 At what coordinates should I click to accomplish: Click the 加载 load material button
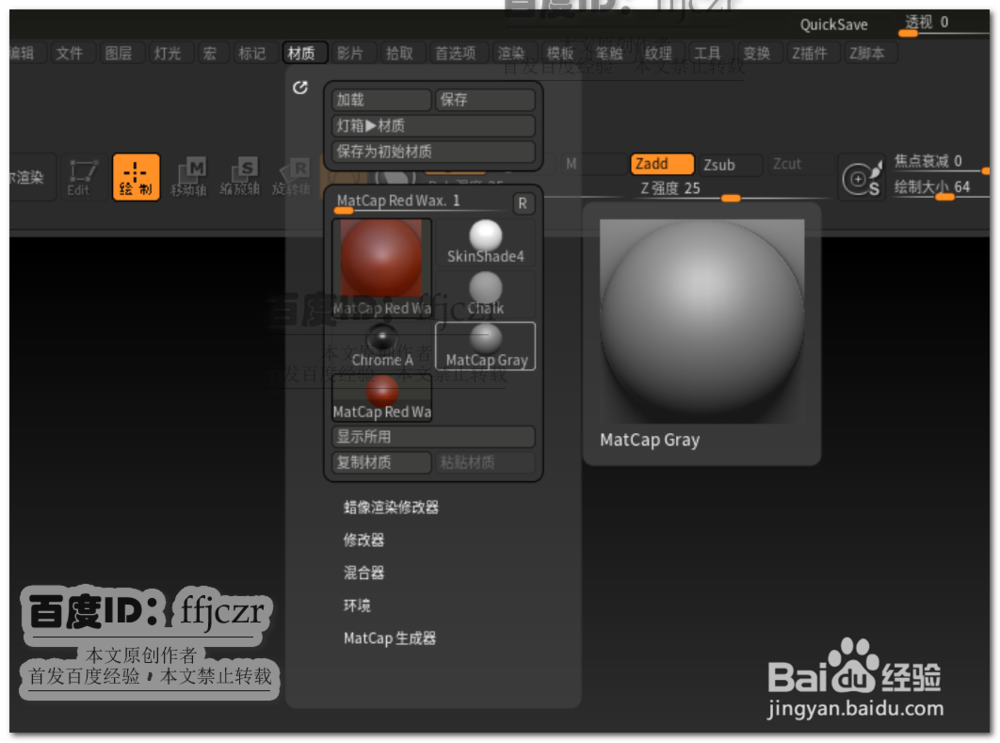click(381, 99)
